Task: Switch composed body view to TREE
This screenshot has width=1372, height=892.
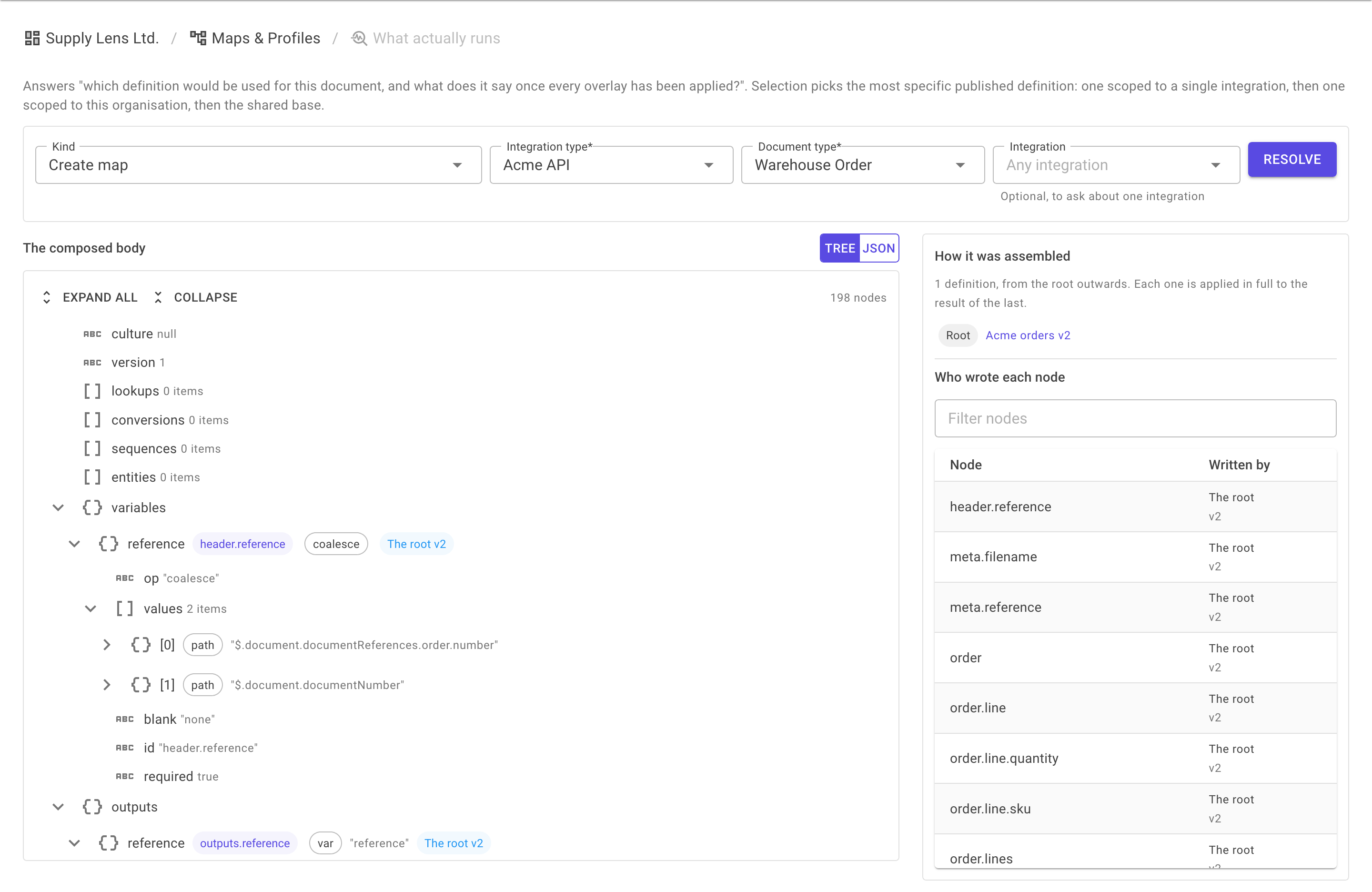Action: coord(839,248)
